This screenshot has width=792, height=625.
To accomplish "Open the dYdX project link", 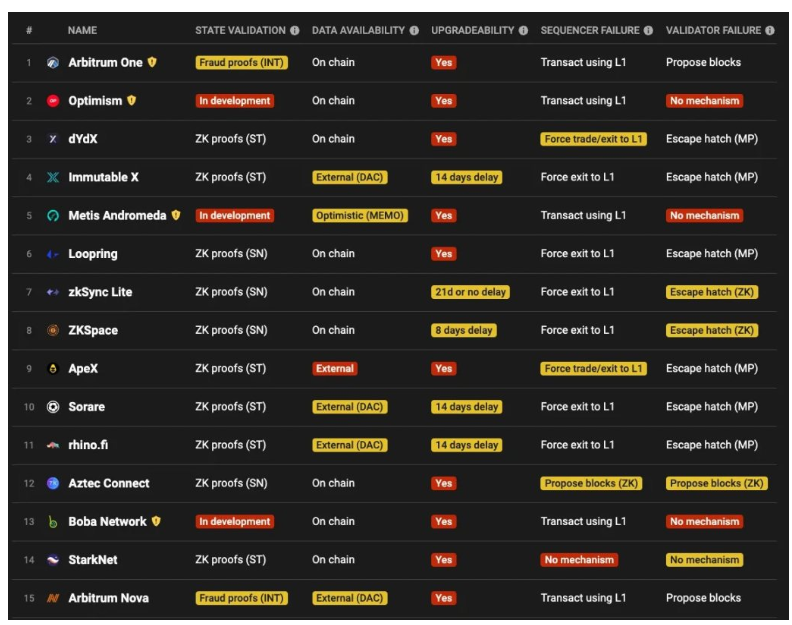I will (x=83, y=139).
